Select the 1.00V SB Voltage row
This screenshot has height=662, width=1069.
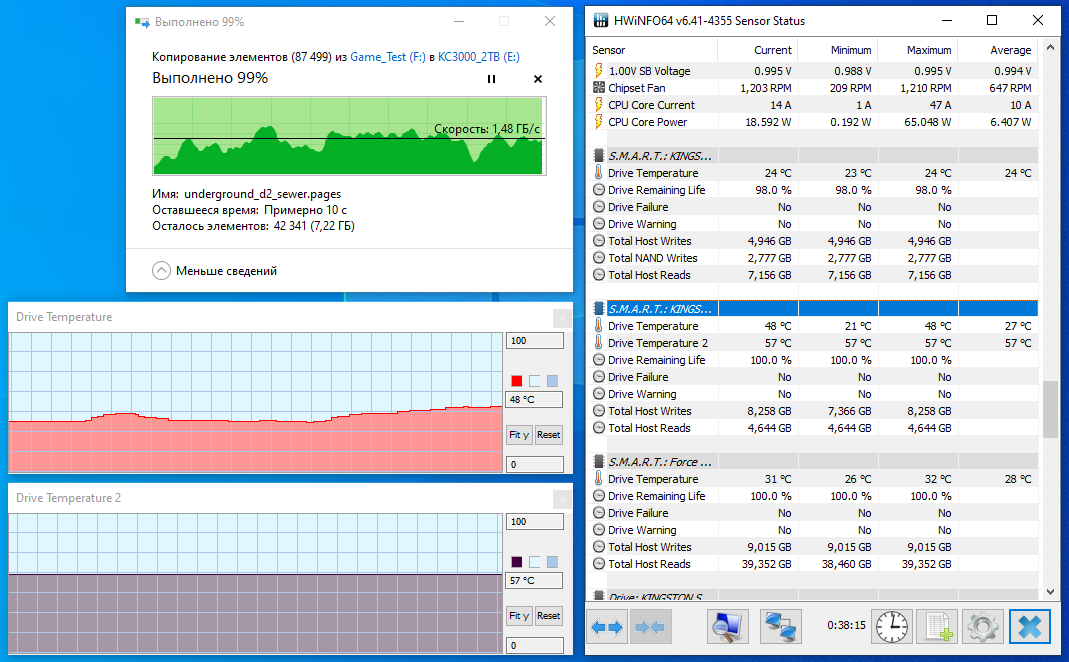click(813, 71)
